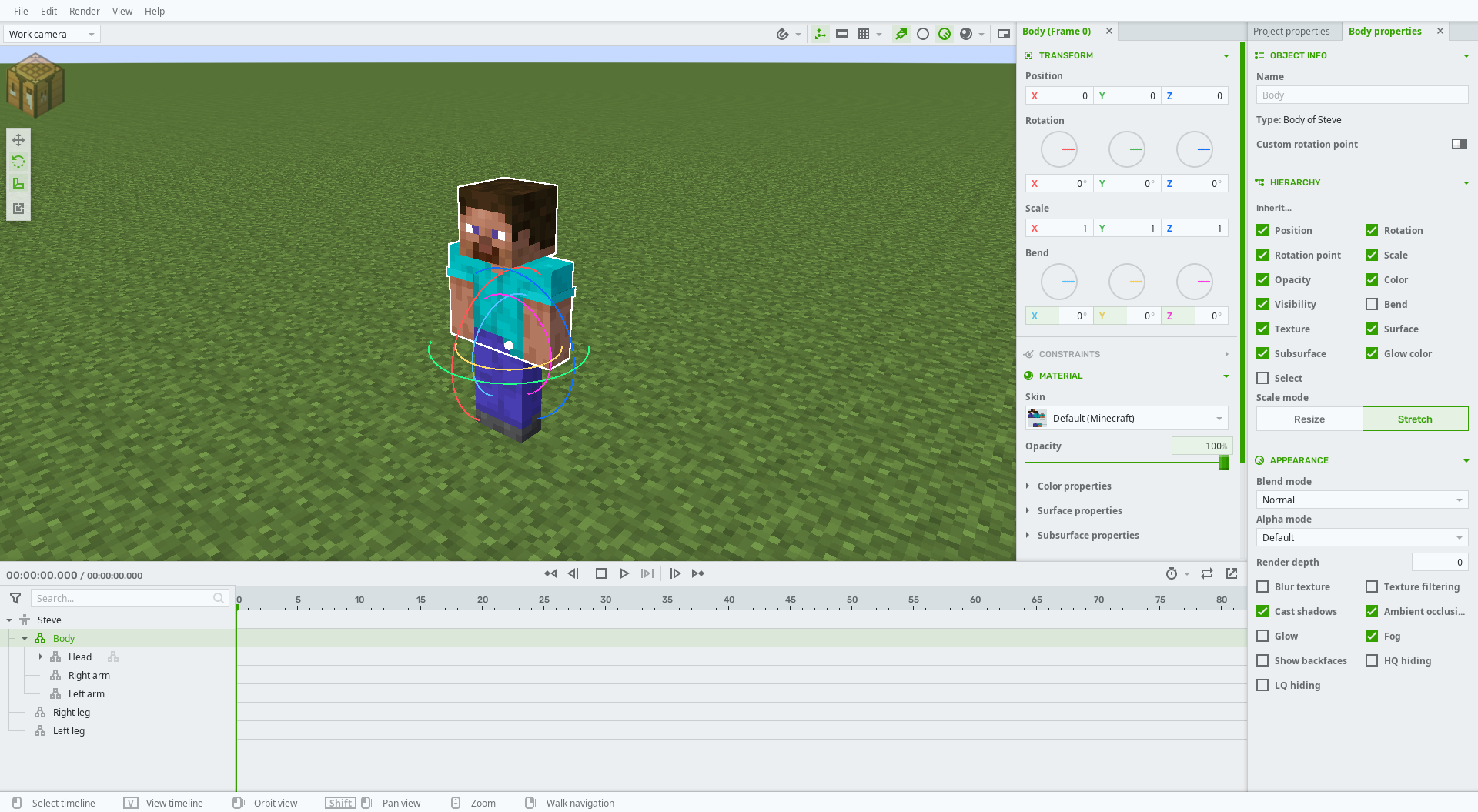Collapse the Transform section
1478x812 pixels.
1226,55
